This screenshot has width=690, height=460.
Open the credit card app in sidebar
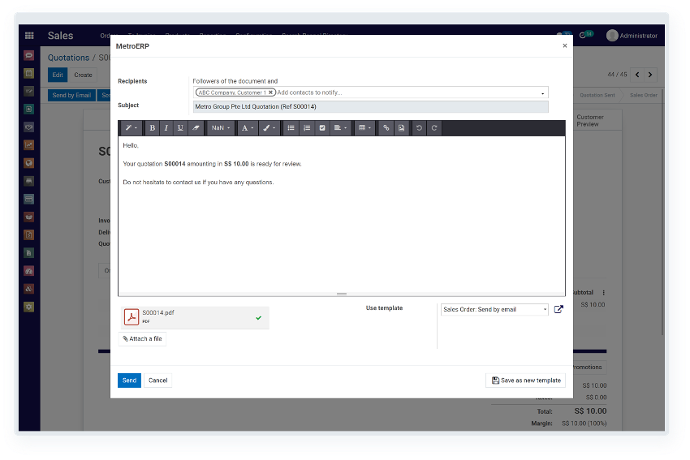click(29, 199)
